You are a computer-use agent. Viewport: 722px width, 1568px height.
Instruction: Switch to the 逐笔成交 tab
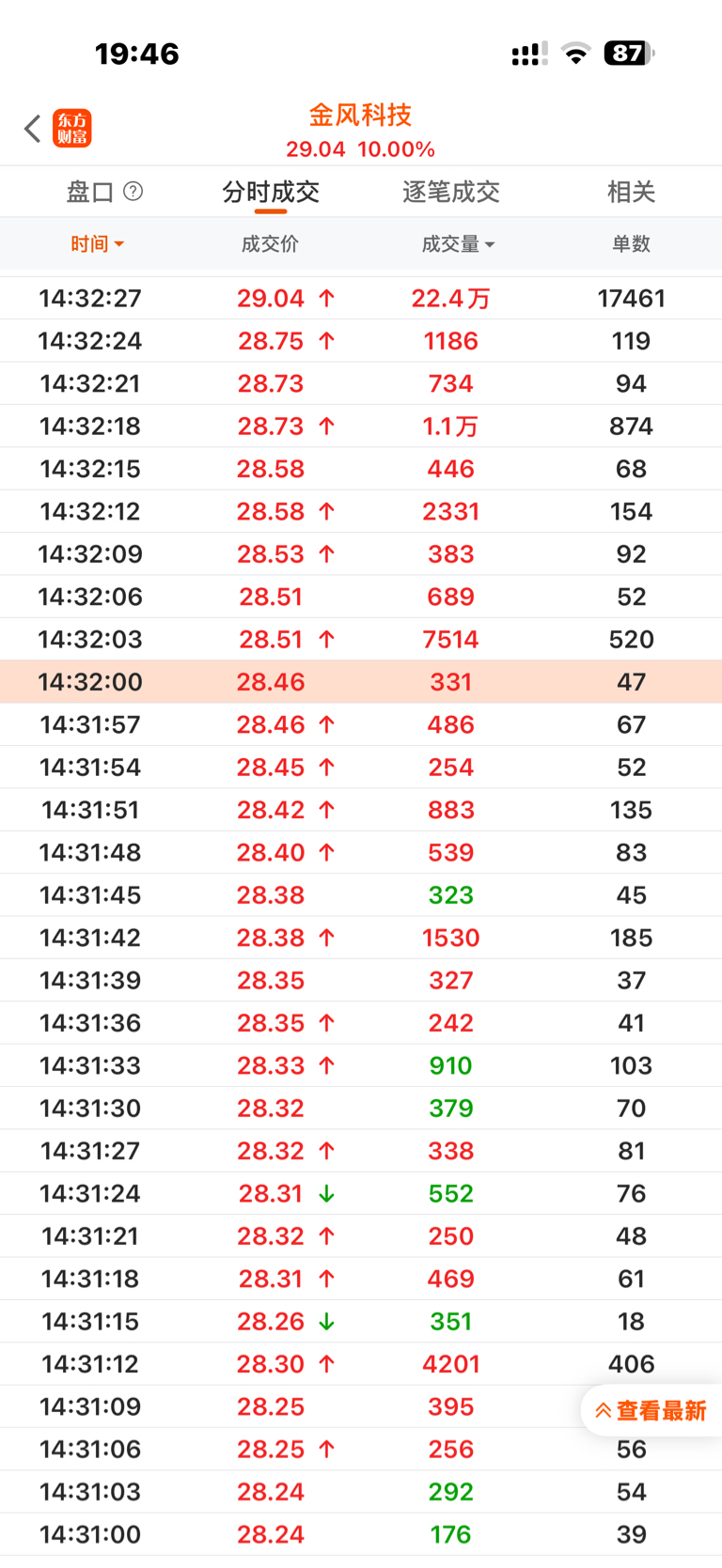coord(450,193)
